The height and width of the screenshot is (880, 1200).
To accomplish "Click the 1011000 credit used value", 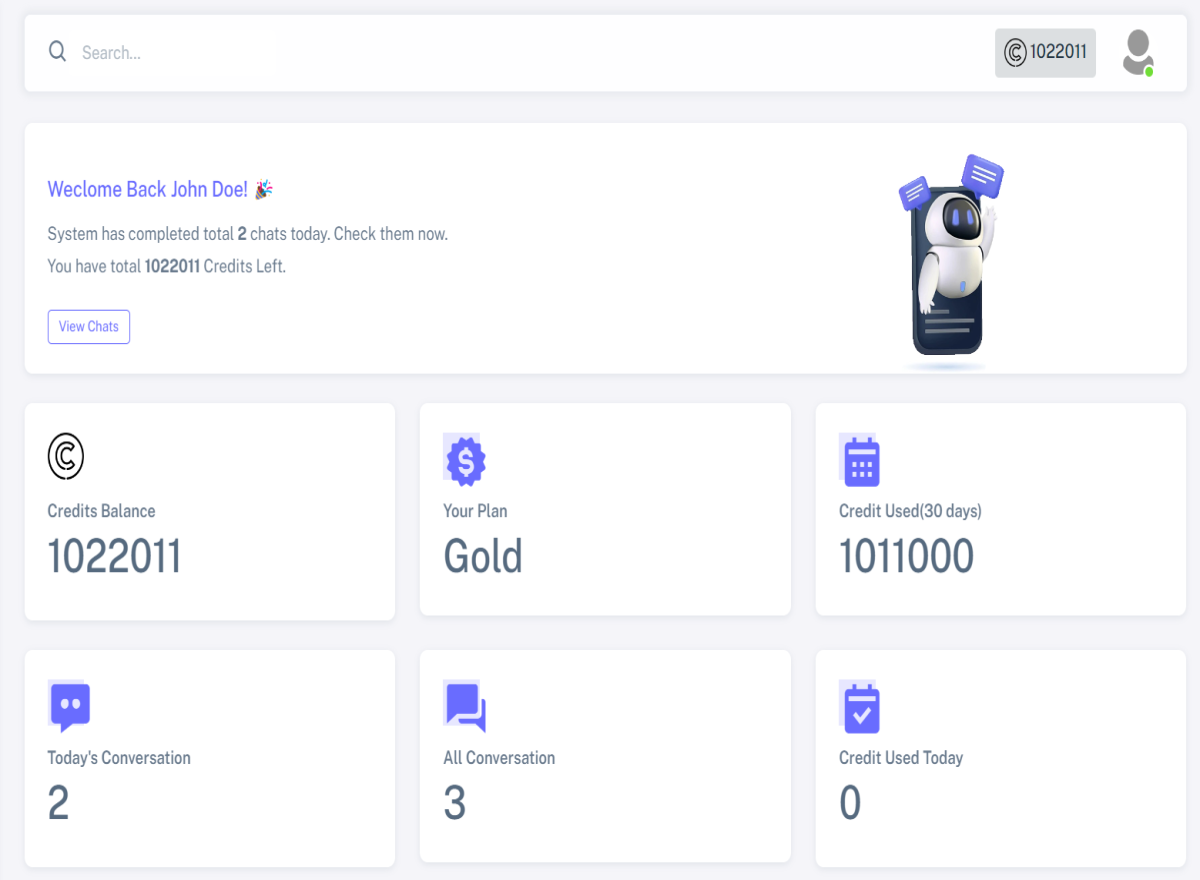I will tap(906, 557).
